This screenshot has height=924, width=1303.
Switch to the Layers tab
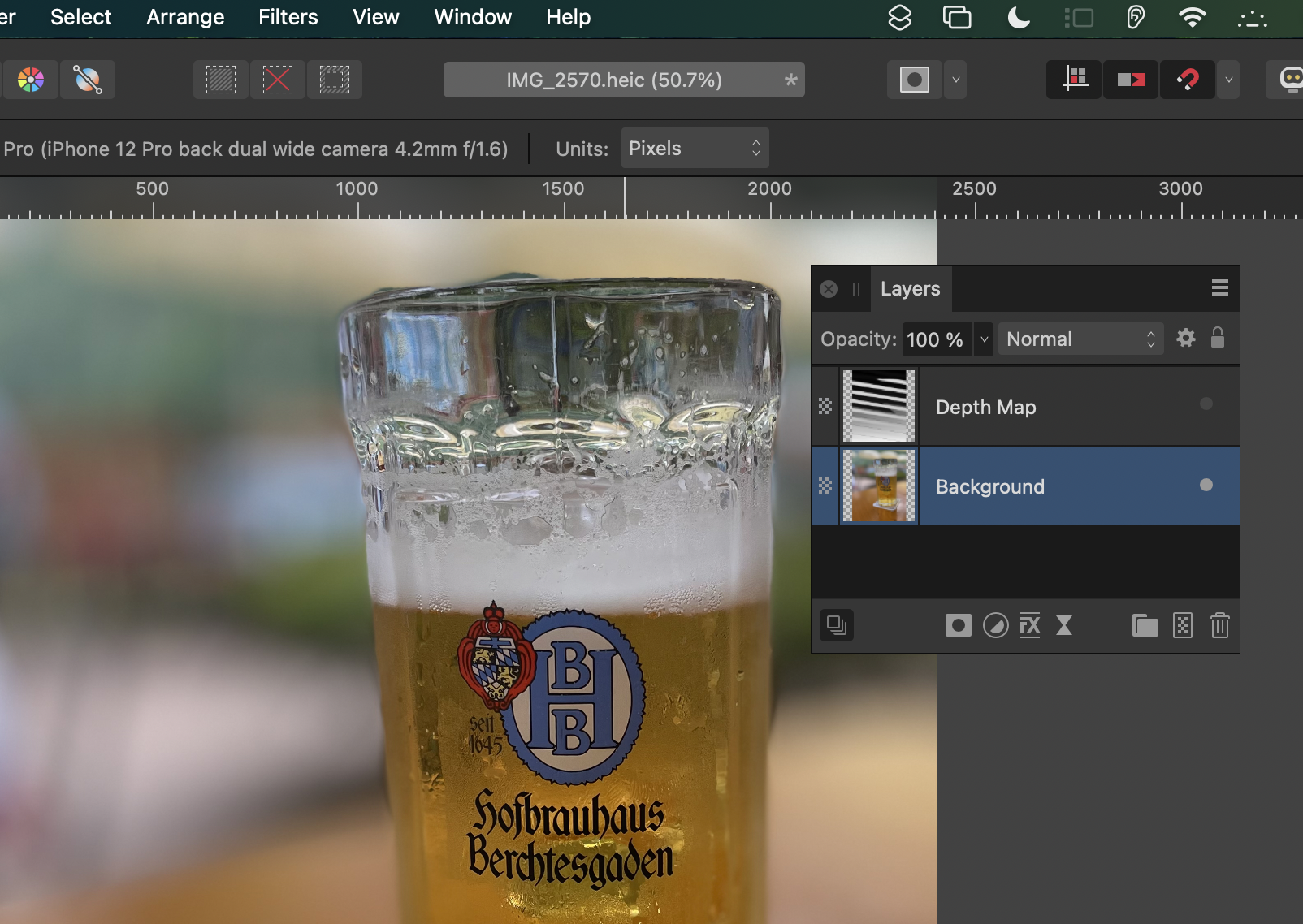(x=911, y=289)
